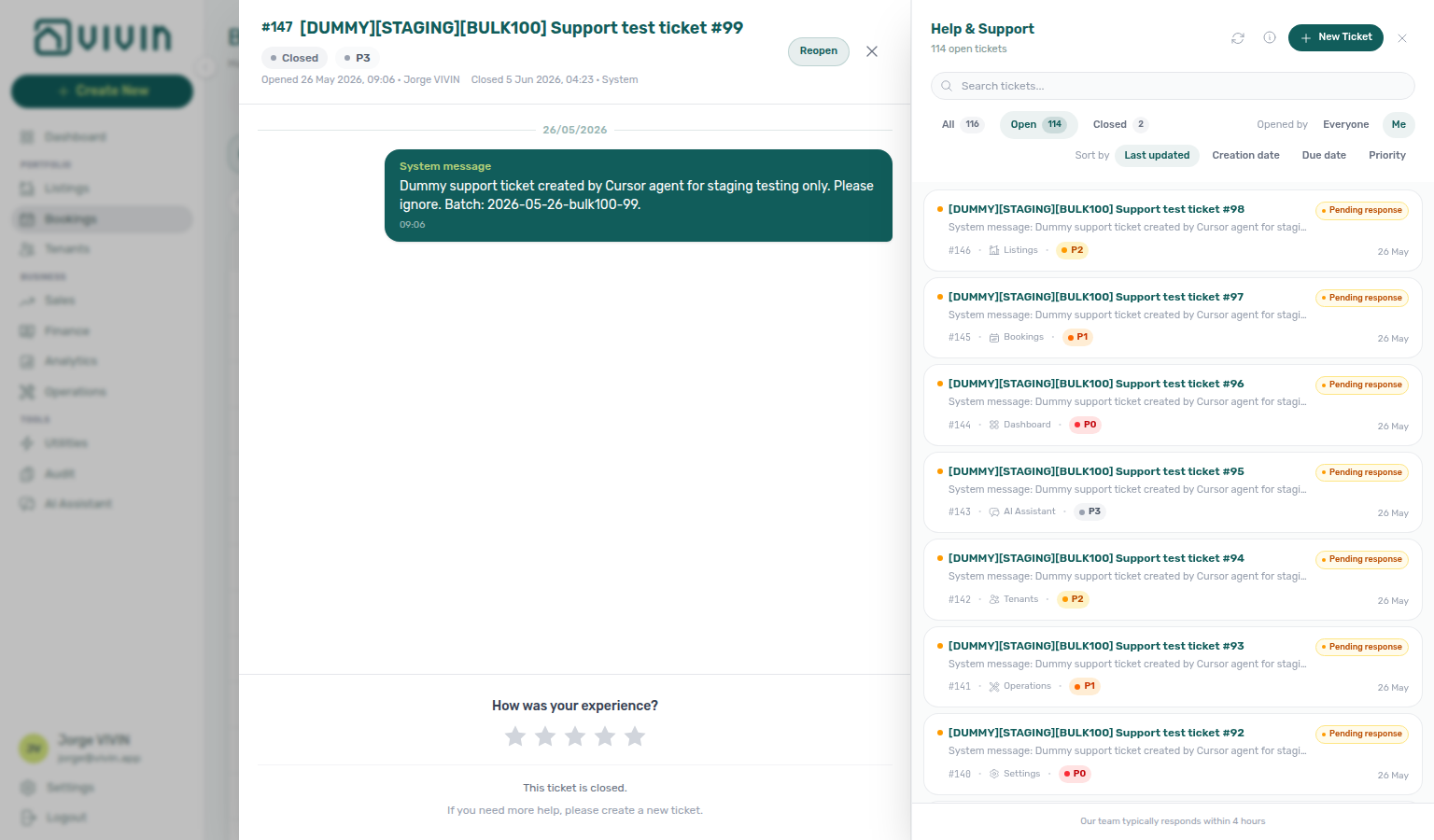Viewport: 1434px width, 840px height.
Task: Sort tickets by Creation date
Action: (1245, 156)
